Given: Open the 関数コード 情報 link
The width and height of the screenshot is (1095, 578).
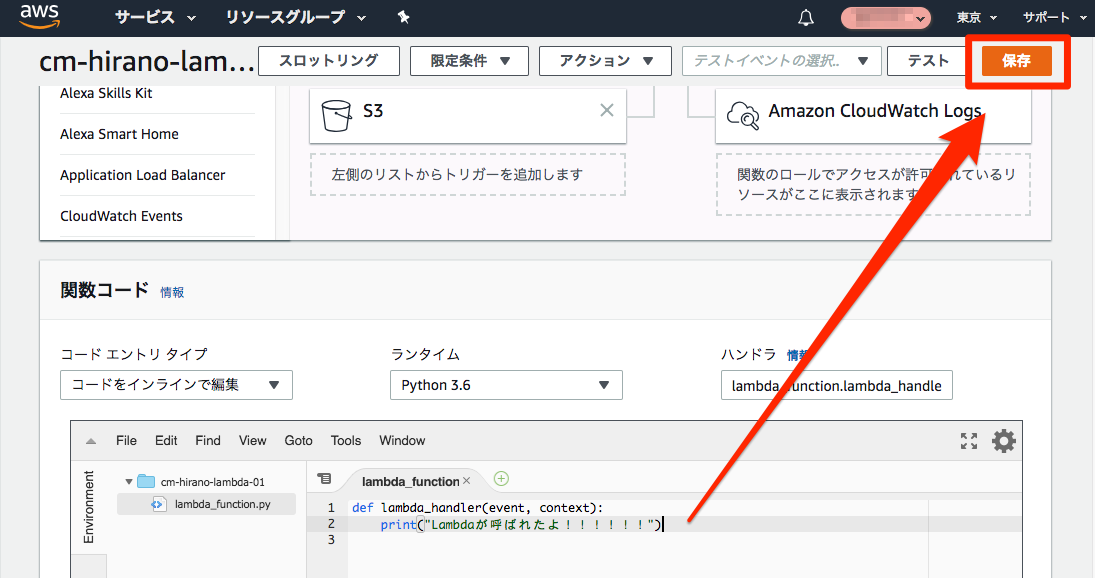Looking at the screenshot, I should coord(172,292).
